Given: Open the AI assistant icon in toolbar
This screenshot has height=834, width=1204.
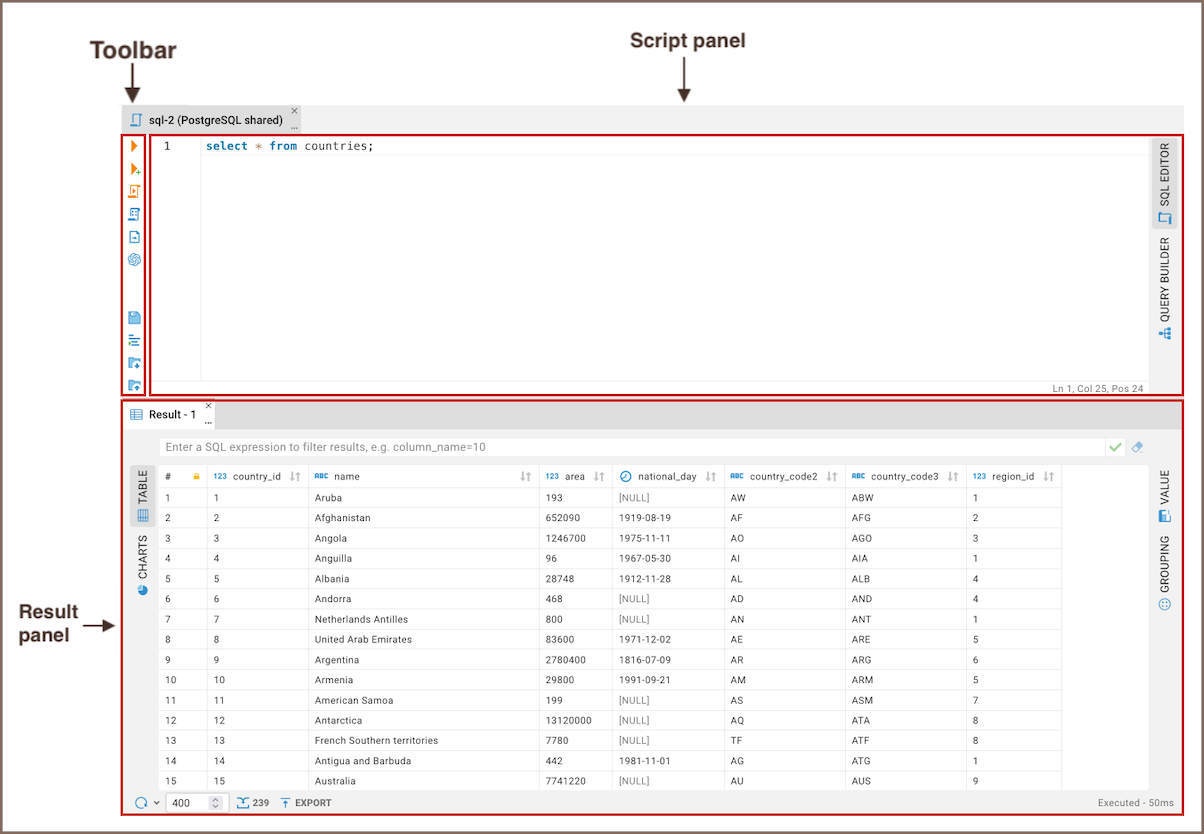Looking at the screenshot, I should coord(134,260).
